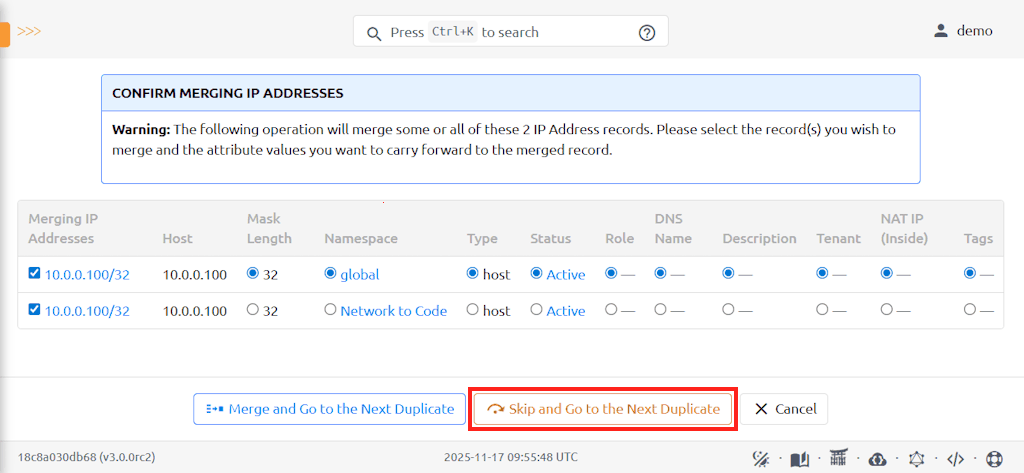The width and height of the screenshot is (1024, 473).
Task: Cancel the merge operation
Action: 785,409
